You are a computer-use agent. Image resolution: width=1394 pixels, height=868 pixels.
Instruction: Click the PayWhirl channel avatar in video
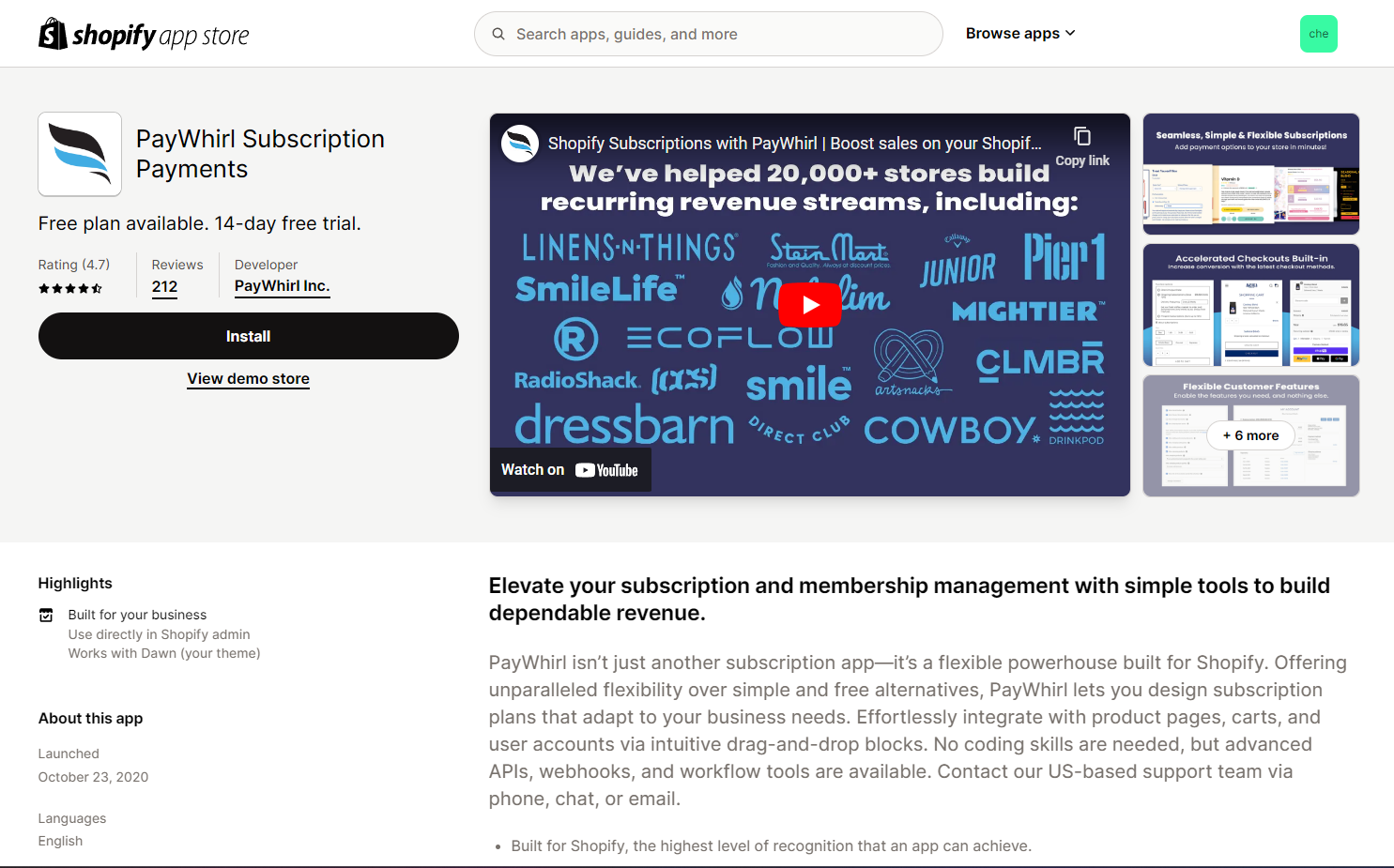click(520, 144)
